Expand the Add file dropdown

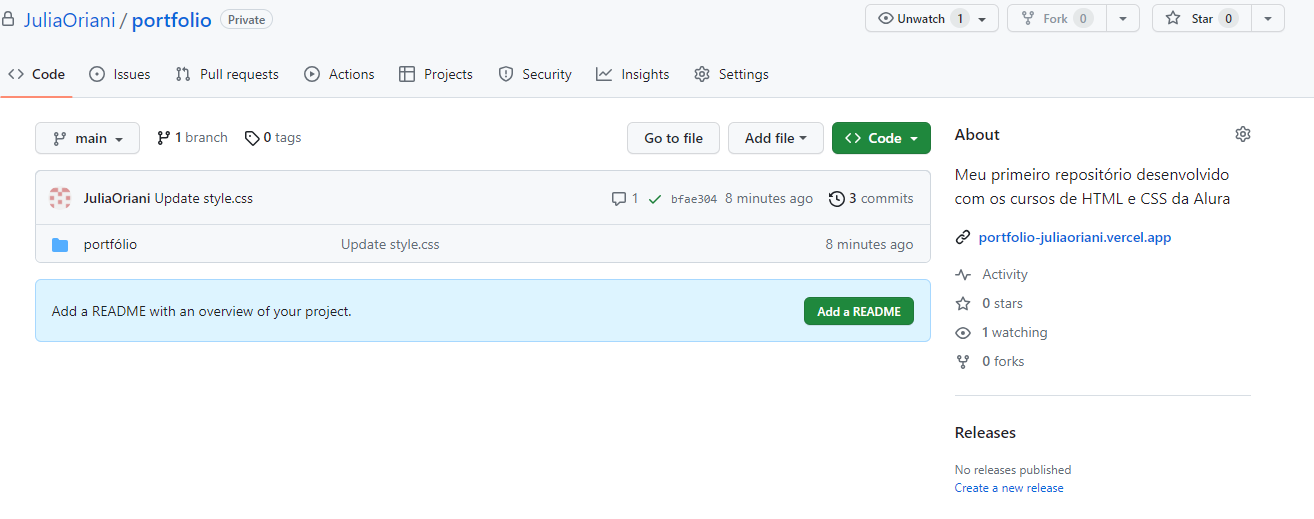coord(776,138)
